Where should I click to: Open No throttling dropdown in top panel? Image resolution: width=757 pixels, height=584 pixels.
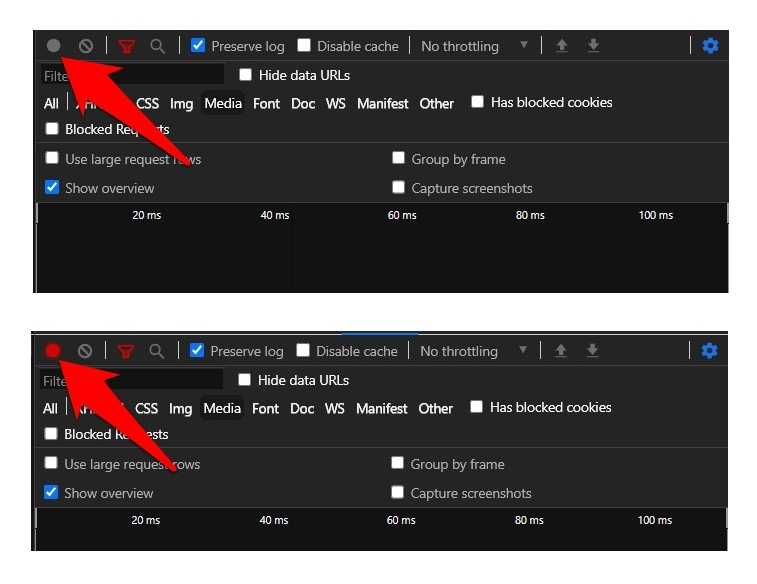coord(475,46)
